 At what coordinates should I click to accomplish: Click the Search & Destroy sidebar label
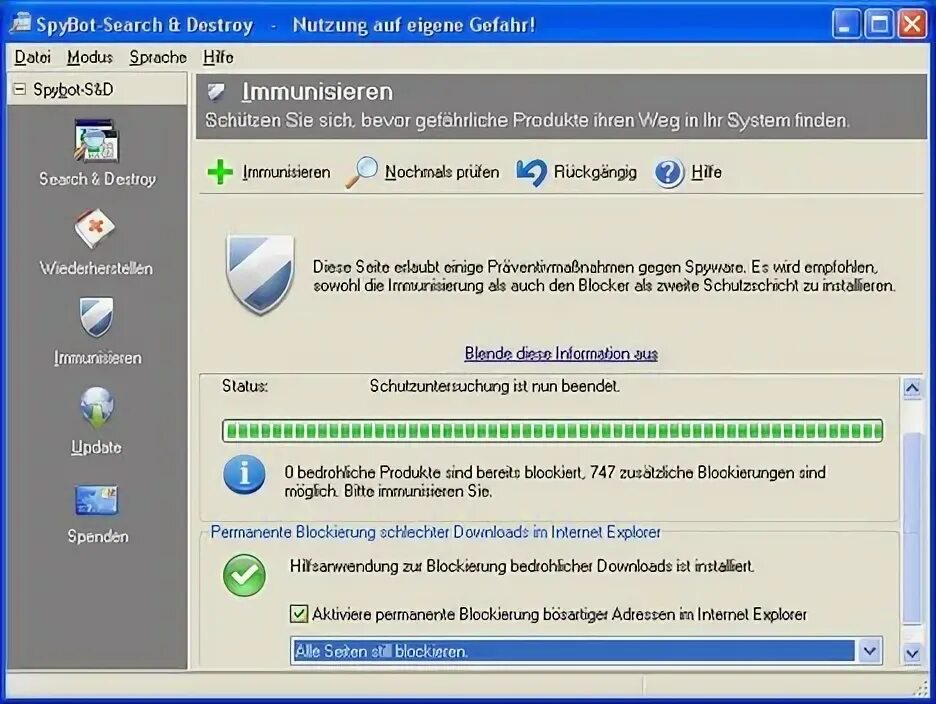pos(97,179)
